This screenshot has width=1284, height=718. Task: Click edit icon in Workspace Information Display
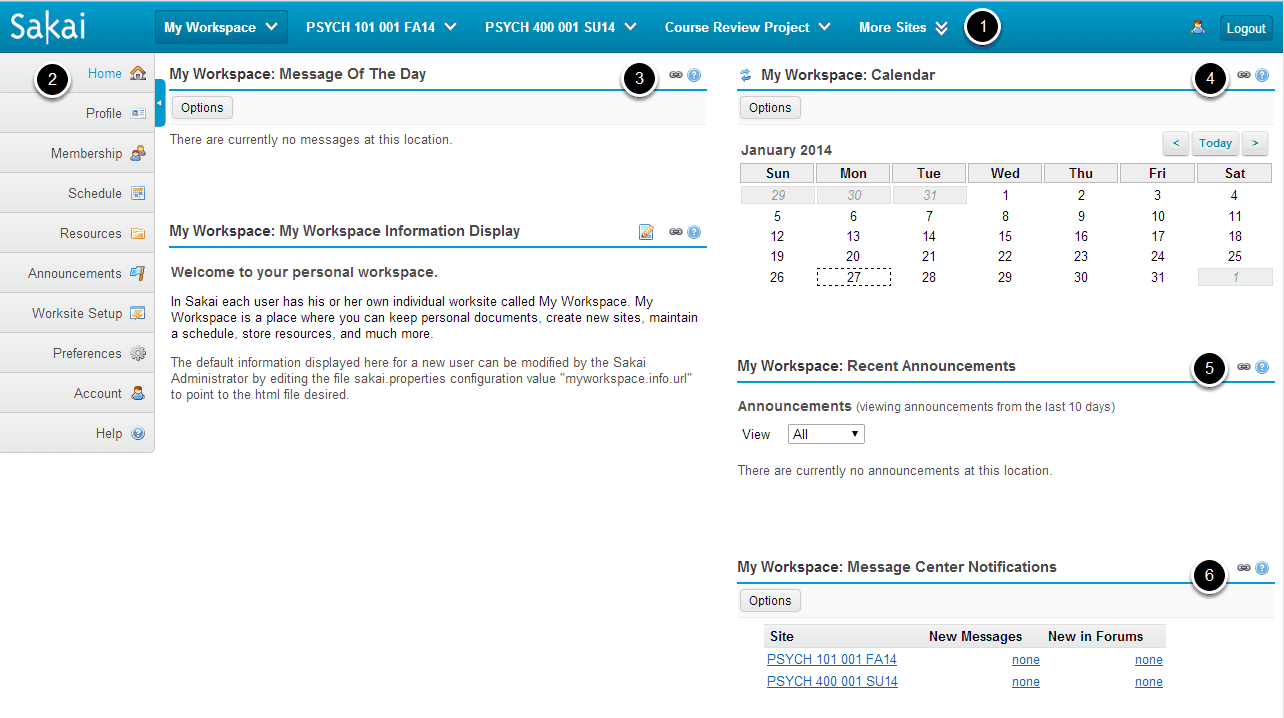[x=647, y=232]
